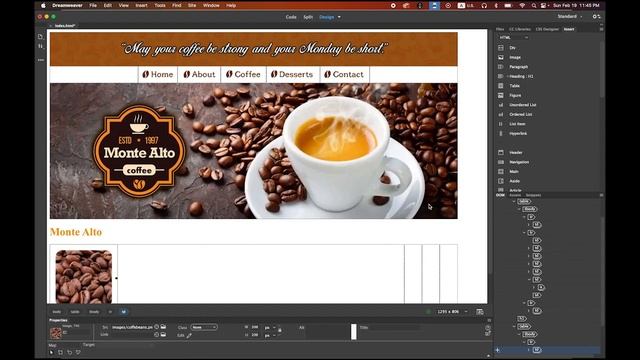This screenshot has height=360, width=640.
Task: Insert a Main element
Action: click(514, 171)
